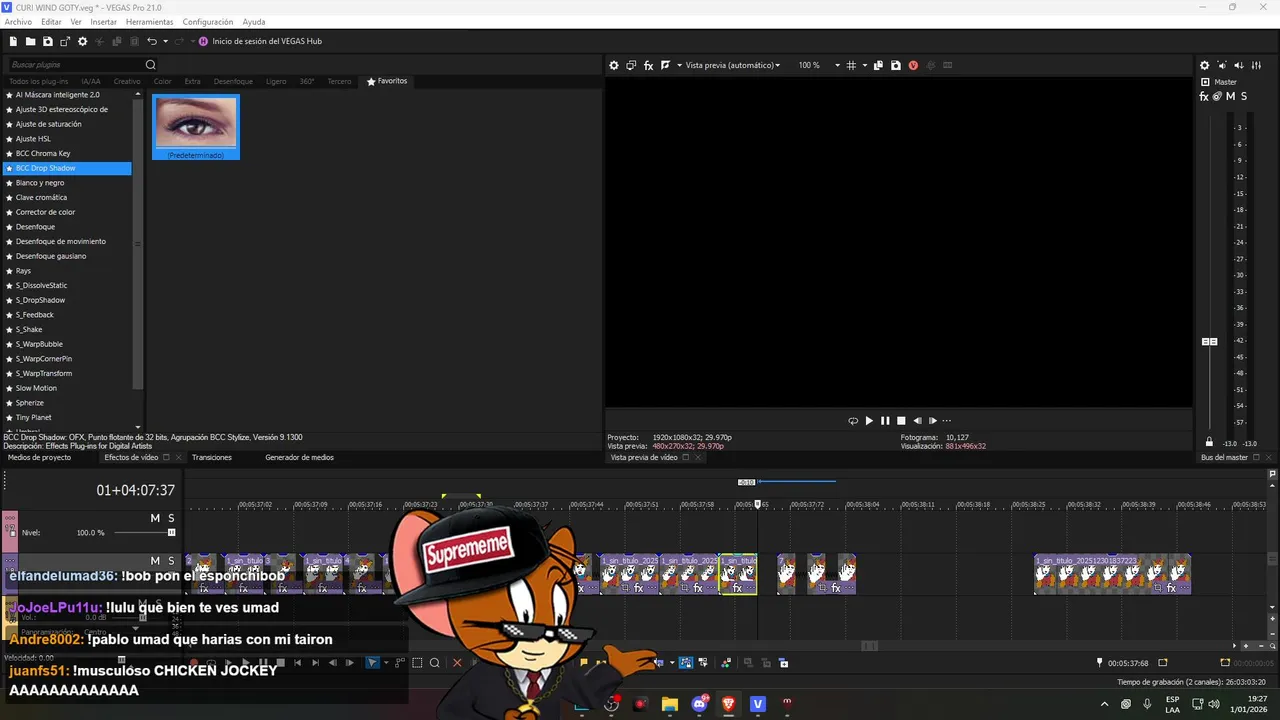This screenshot has width=1280, height=720.
Task: Toggle the preview grid overlay icon
Action: [851, 65]
